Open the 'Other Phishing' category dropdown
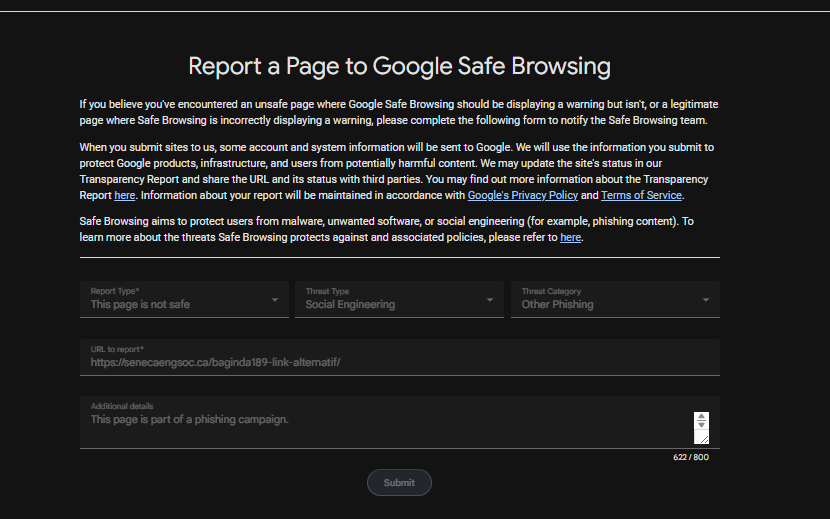The image size is (830, 519). click(x=615, y=300)
